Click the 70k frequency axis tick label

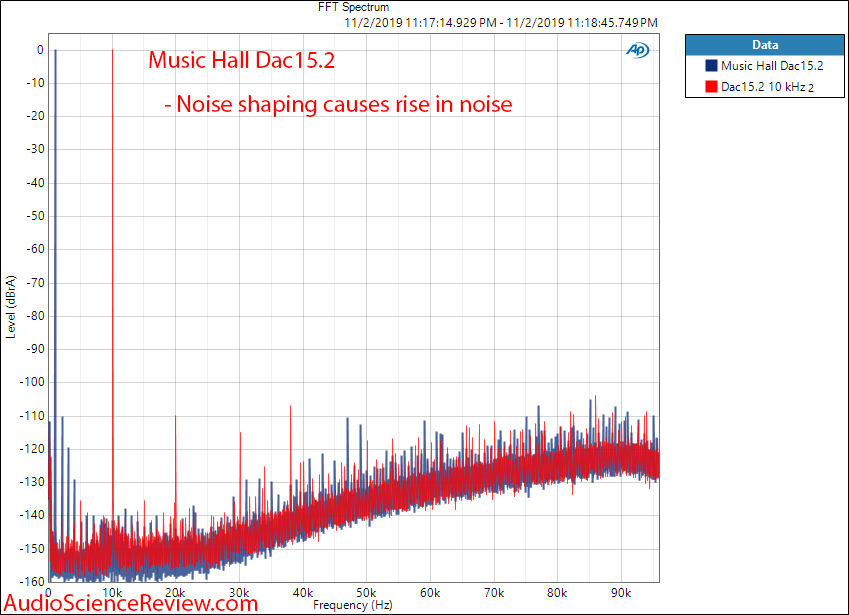pyautogui.click(x=494, y=593)
